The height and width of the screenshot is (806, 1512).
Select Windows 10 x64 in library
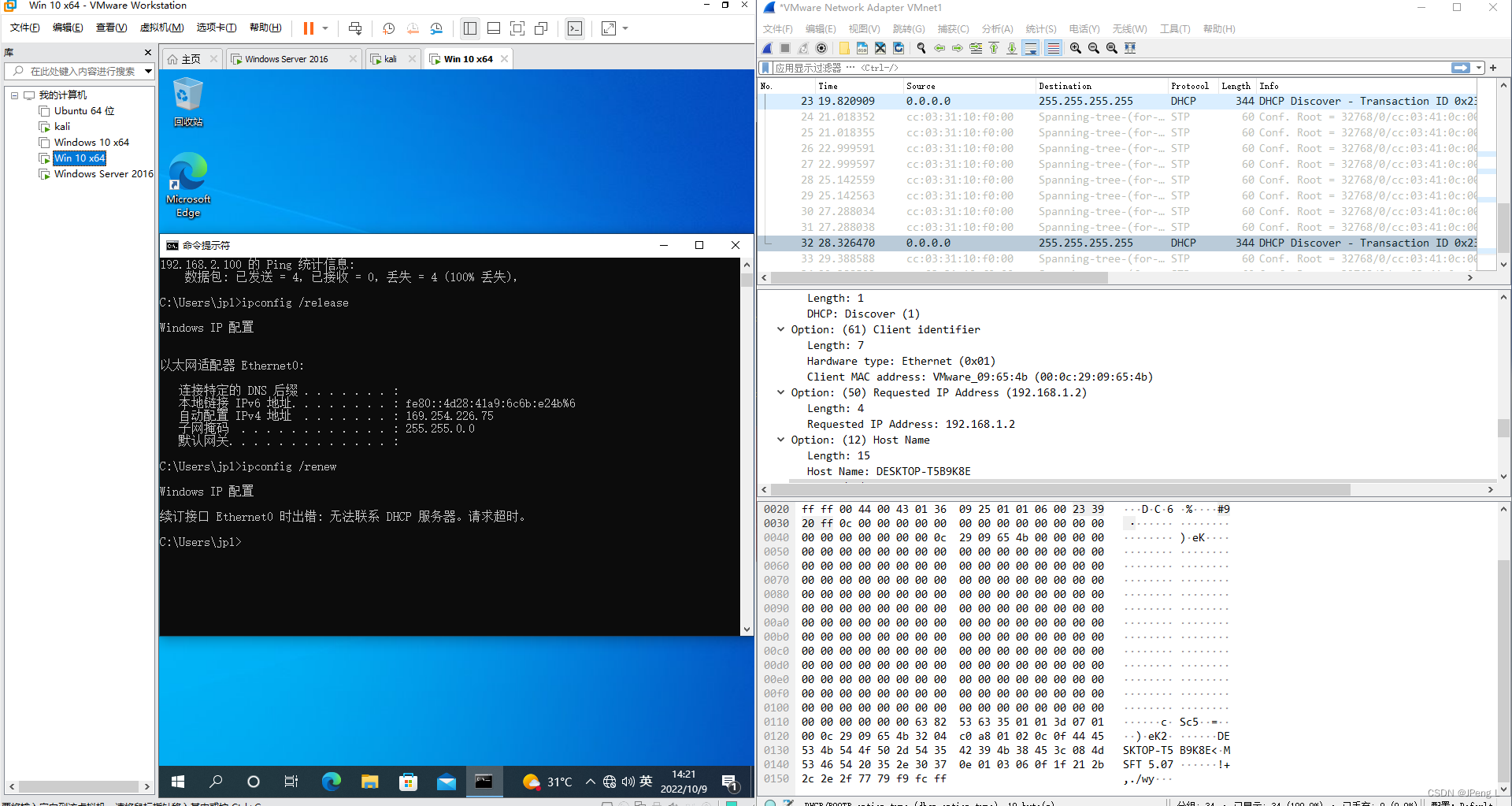[91, 143]
